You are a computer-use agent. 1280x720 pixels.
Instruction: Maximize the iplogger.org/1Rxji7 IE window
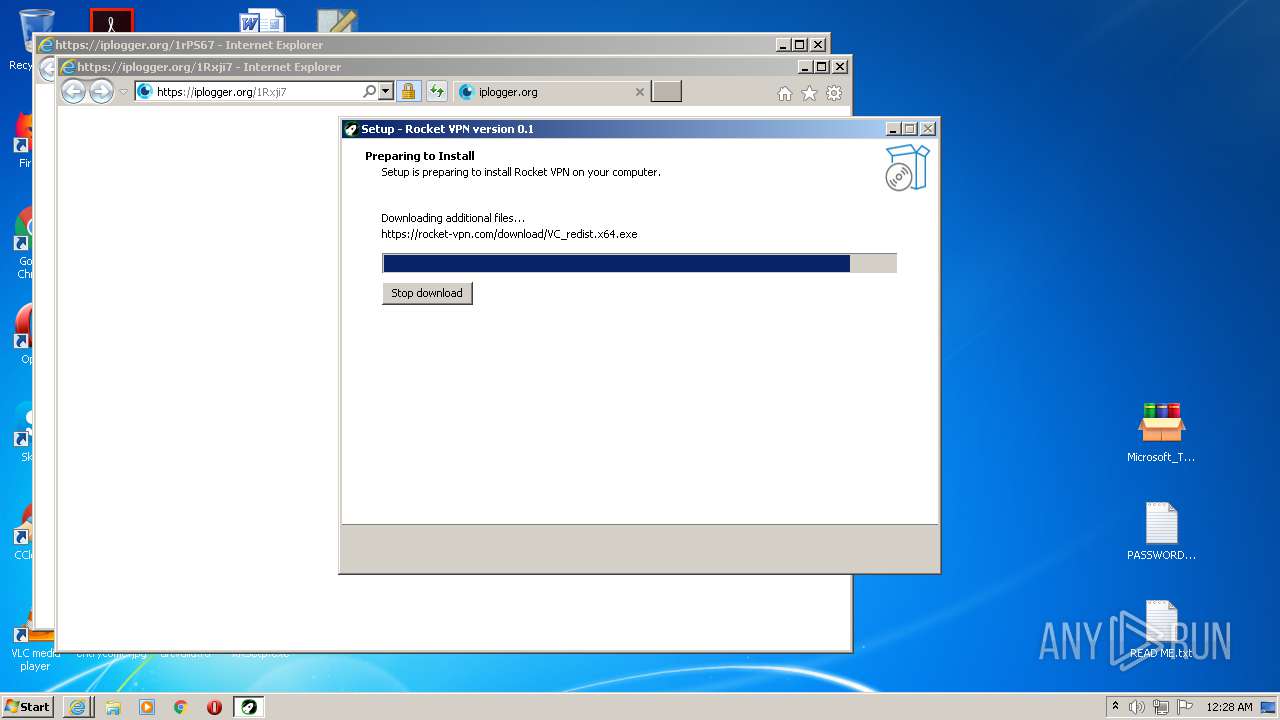tap(822, 67)
